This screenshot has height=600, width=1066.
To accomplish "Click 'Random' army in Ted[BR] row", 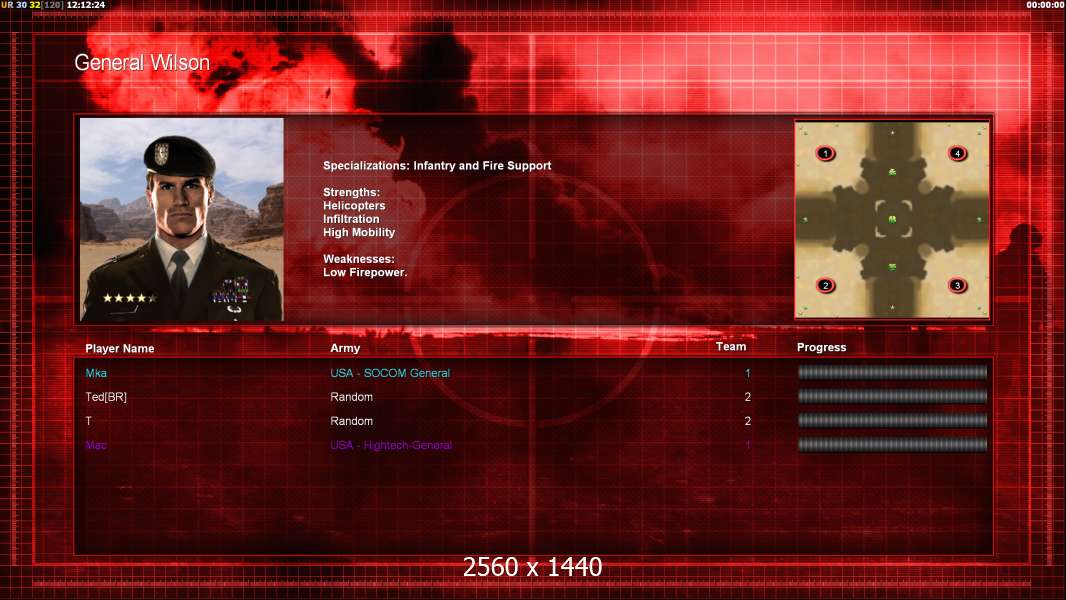I will [x=351, y=397].
